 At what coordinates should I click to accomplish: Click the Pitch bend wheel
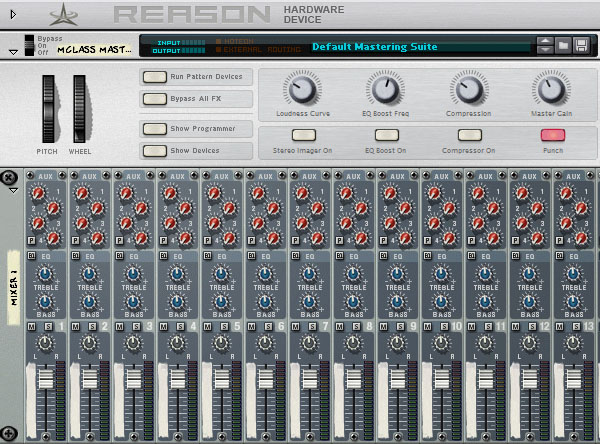(x=49, y=109)
